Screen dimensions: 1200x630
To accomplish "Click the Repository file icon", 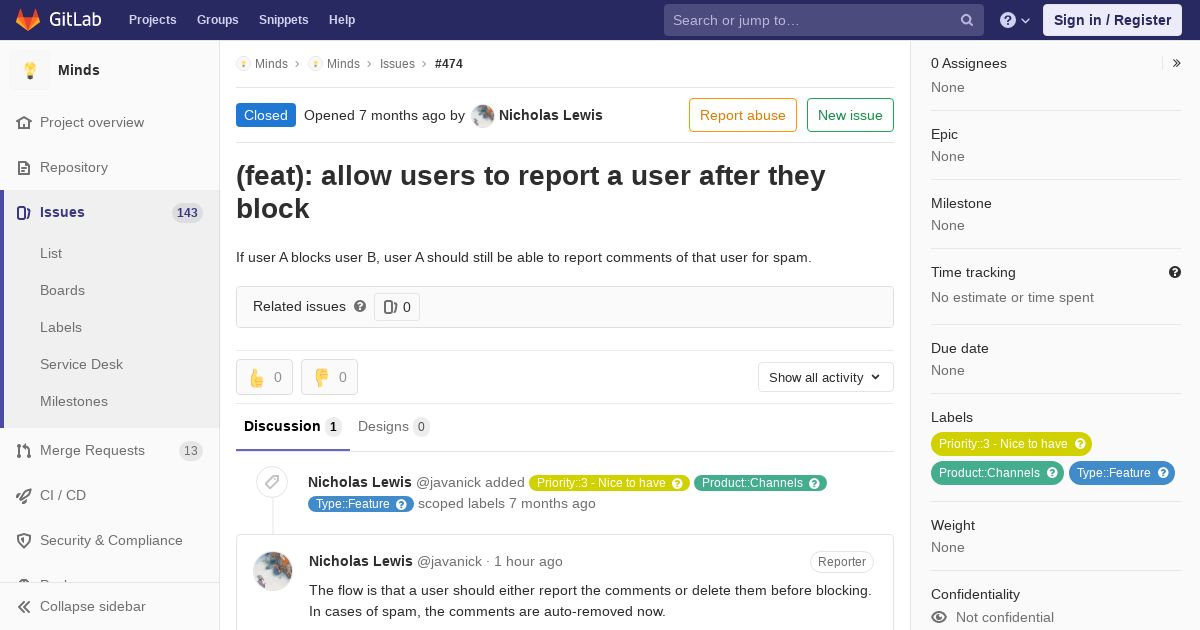I will click(x=24, y=167).
